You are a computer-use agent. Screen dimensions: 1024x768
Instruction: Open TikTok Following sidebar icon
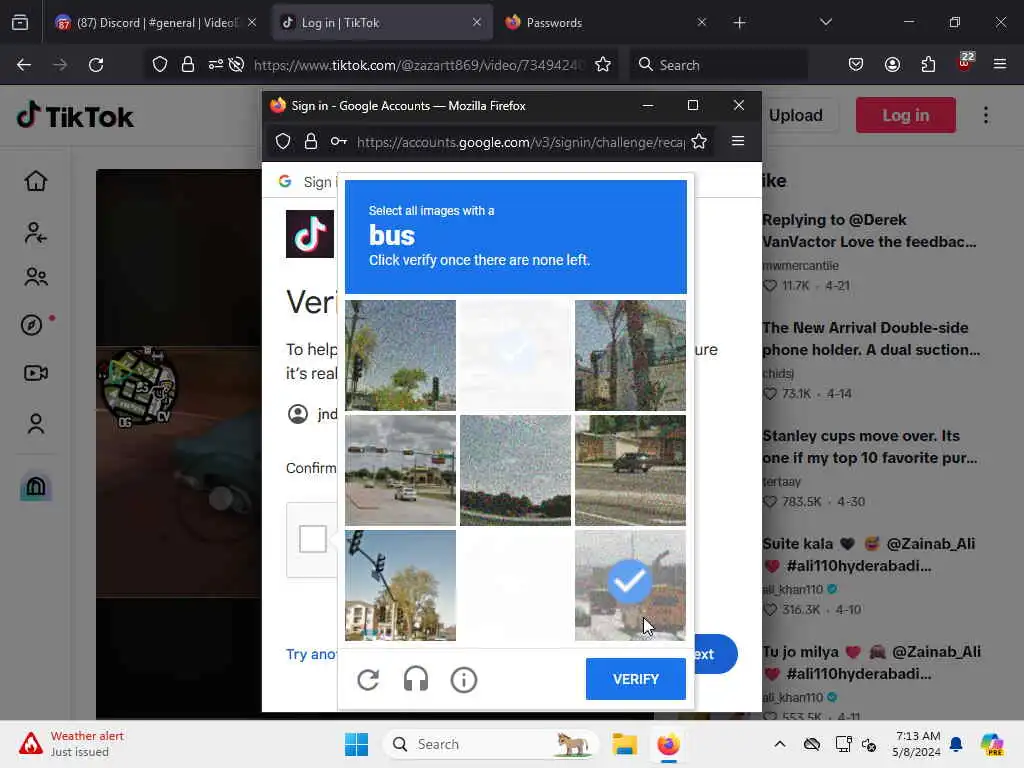click(36, 232)
